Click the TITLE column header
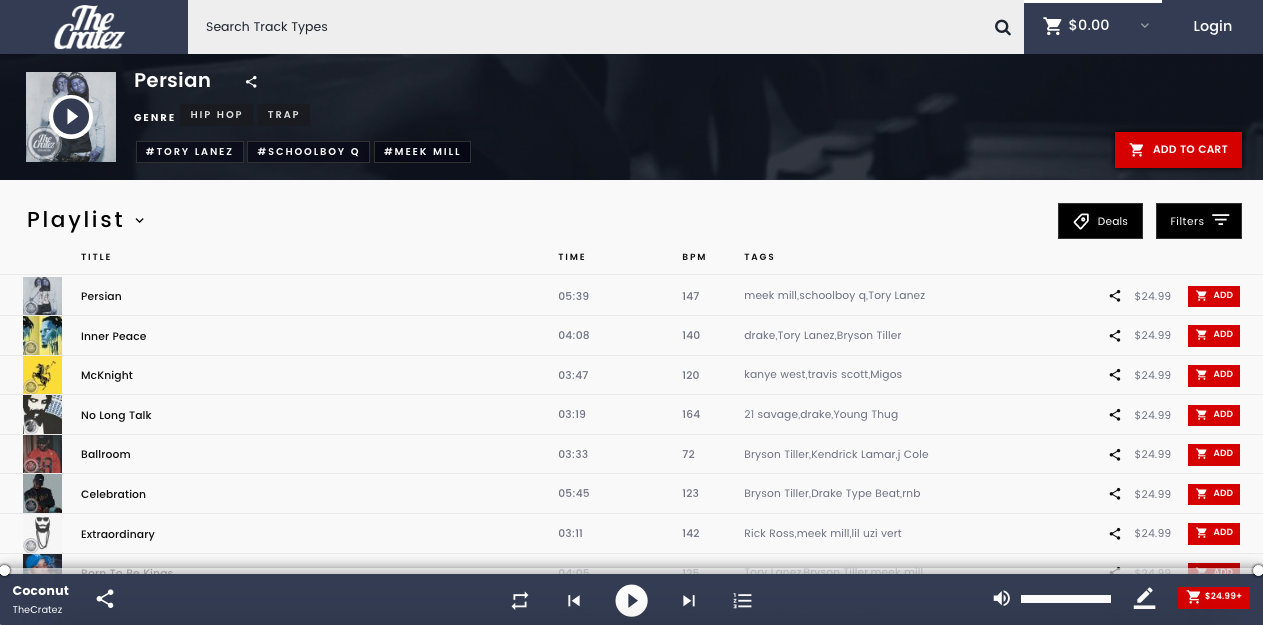Screen dimensions: 1263x625 click(96, 257)
